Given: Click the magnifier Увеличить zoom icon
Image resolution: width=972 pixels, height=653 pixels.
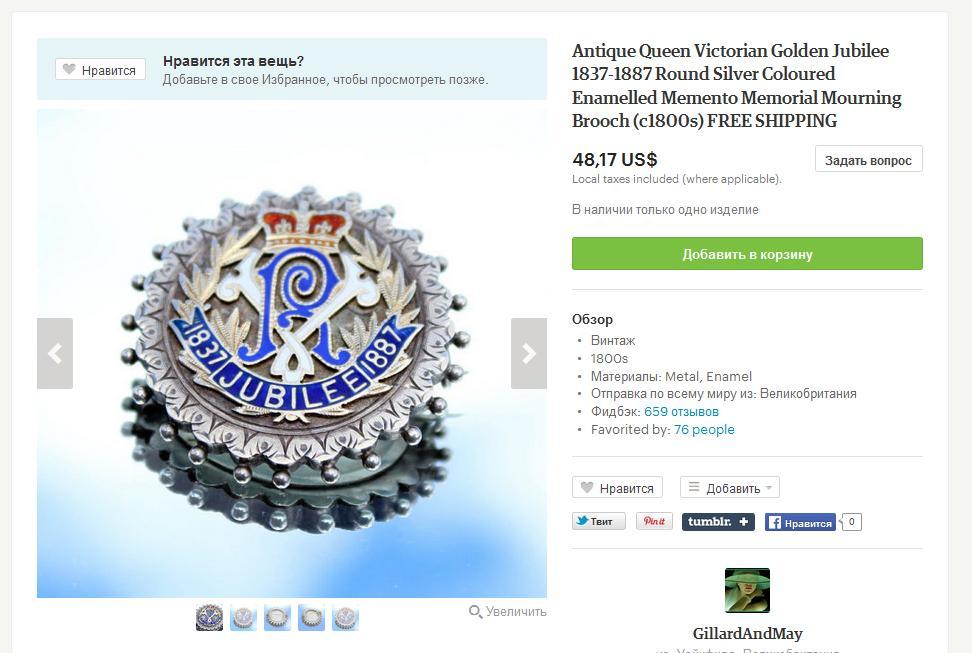Looking at the screenshot, I should (x=475, y=611).
